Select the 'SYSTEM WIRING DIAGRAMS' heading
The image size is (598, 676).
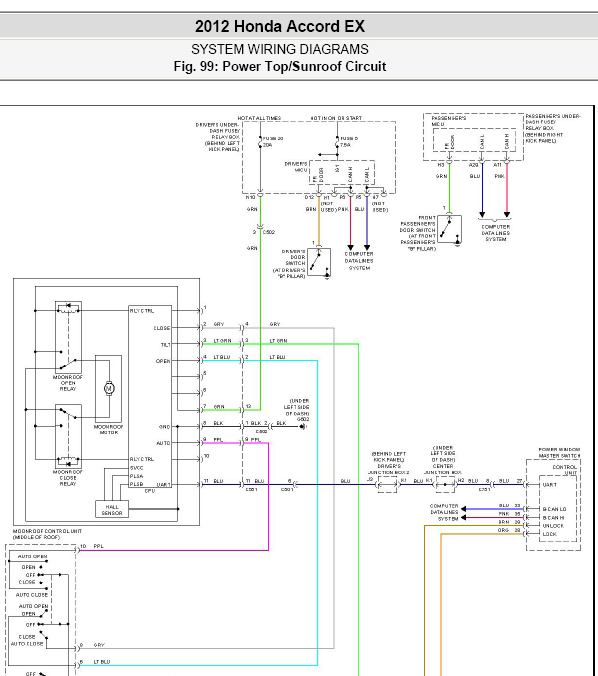(280, 49)
